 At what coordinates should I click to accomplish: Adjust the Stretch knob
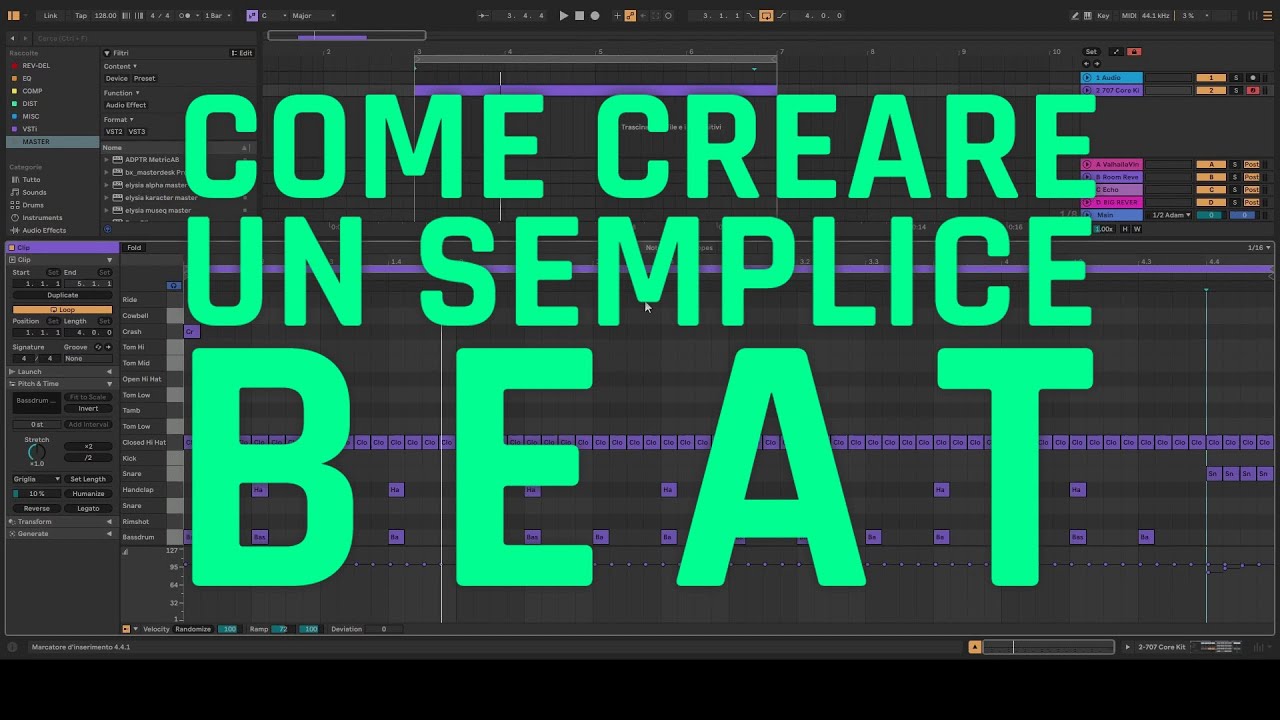click(37, 453)
